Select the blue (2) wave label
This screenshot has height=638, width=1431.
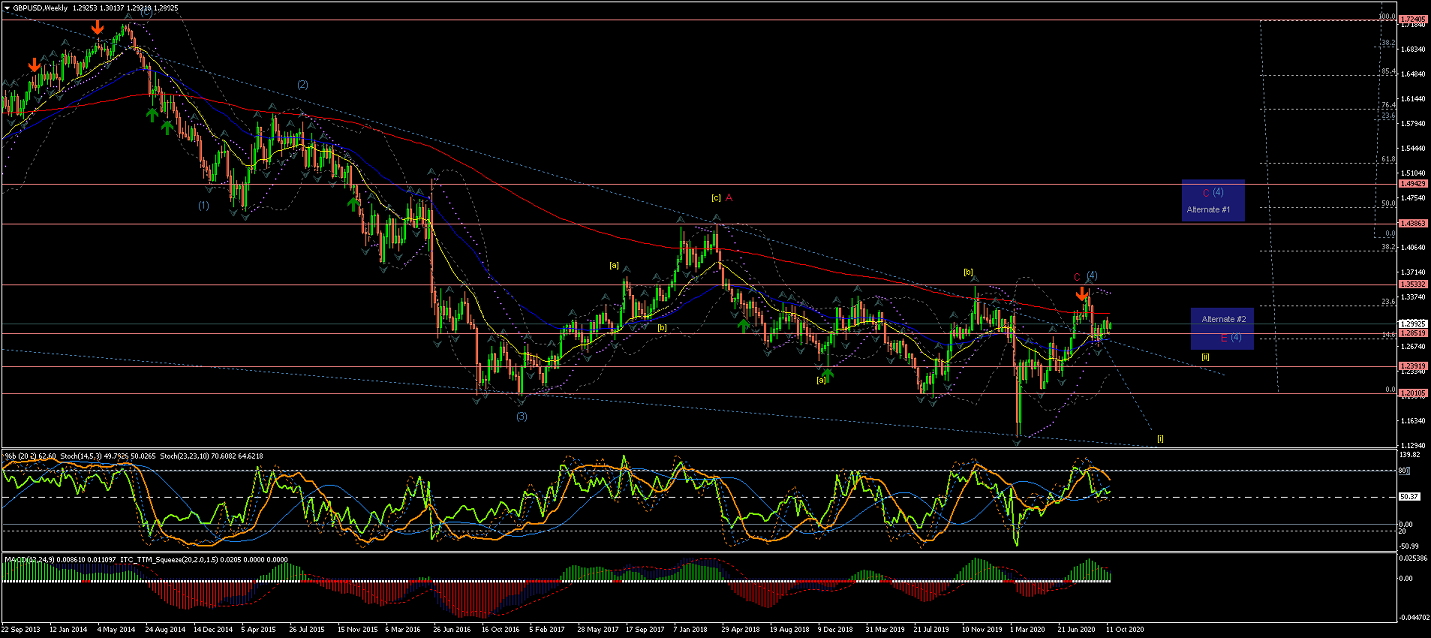pyautogui.click(x=302, y=84)
